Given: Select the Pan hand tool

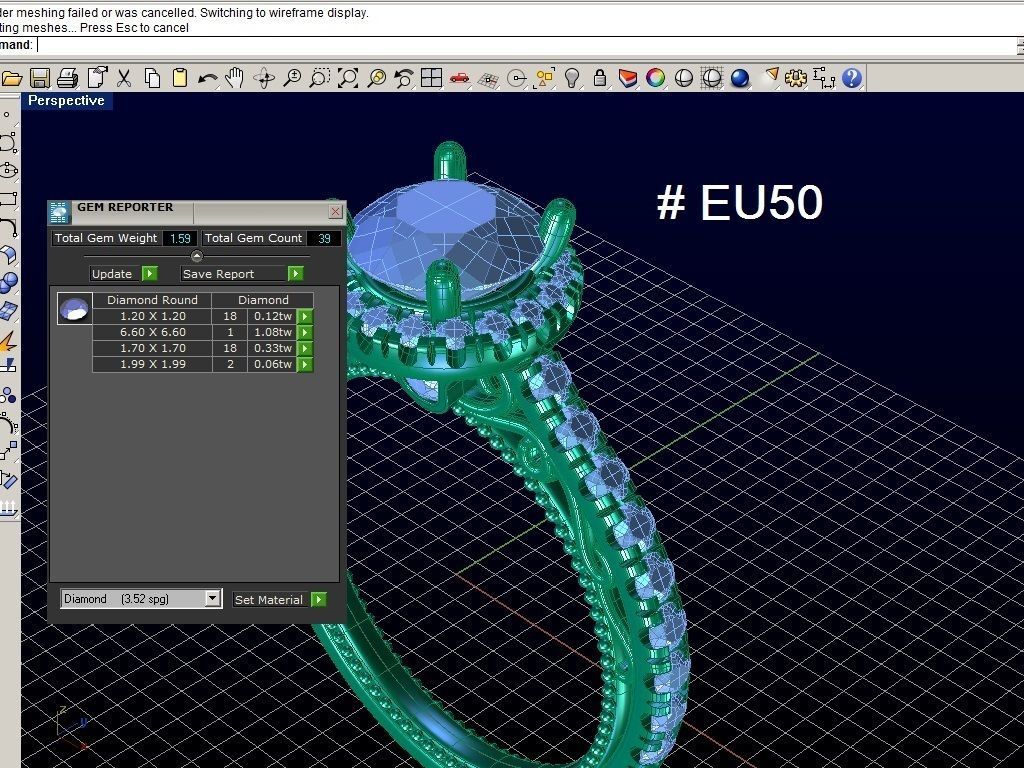Looking at the screenshot, I should 234,78.
